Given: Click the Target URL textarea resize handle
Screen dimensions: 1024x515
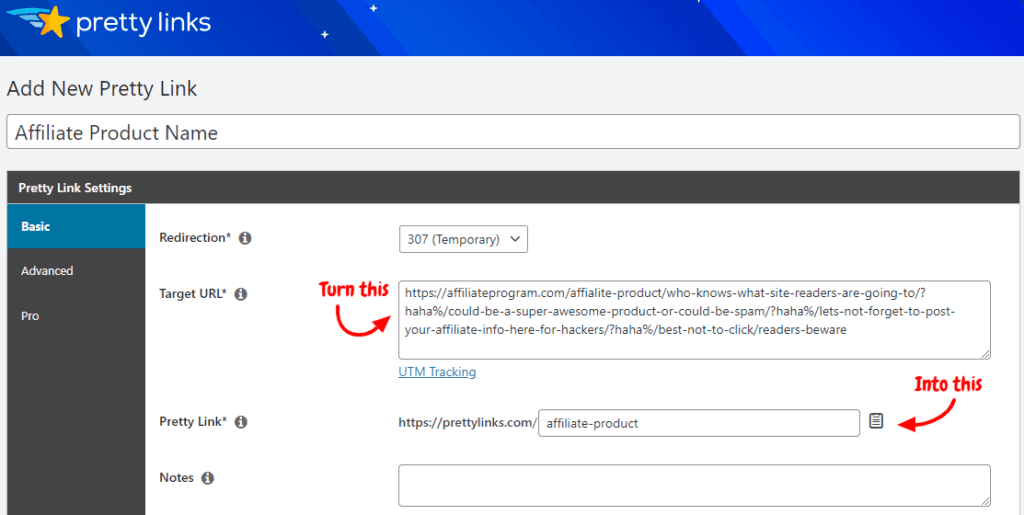Looking at the screenshot, I should tap(985, 353).
